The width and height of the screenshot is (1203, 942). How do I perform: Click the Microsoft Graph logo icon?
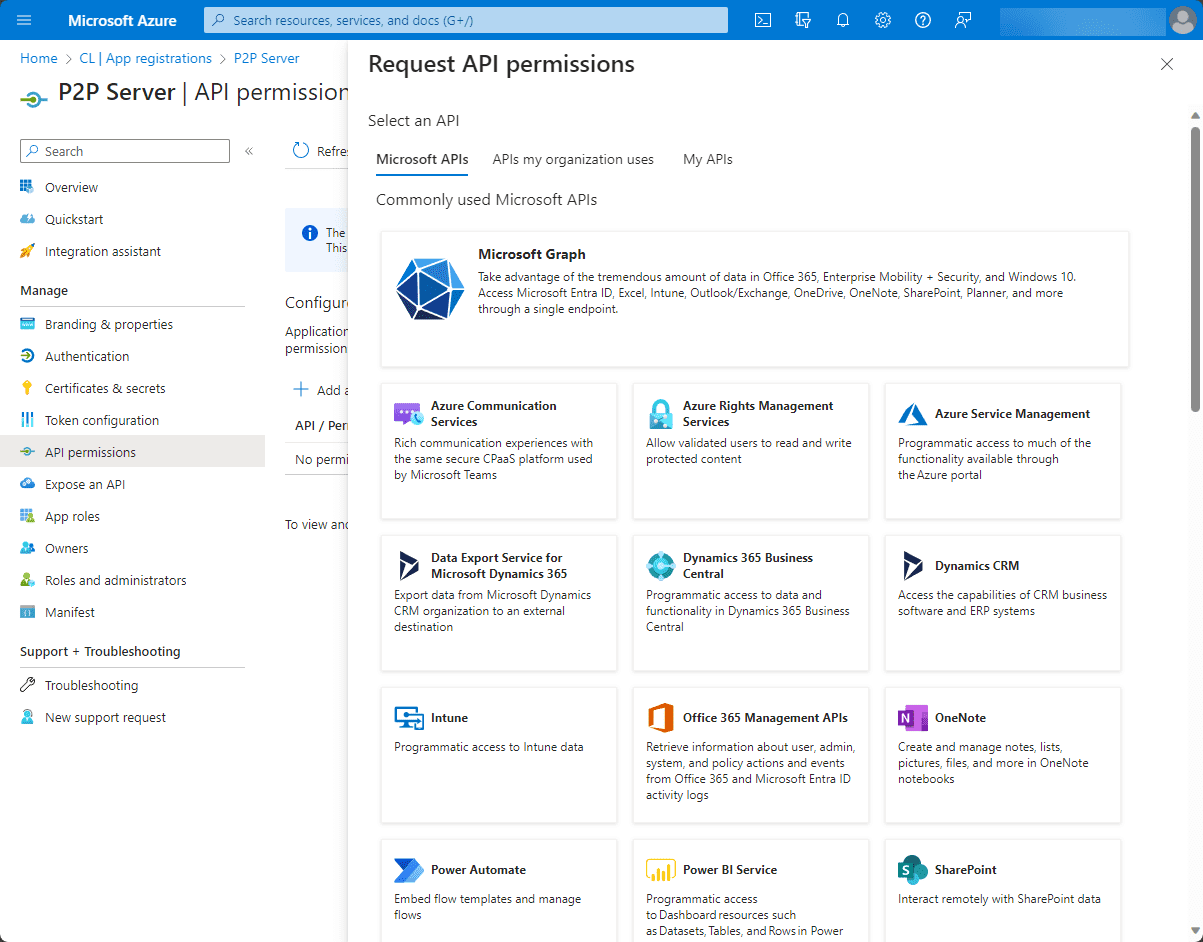coord(430,289)
